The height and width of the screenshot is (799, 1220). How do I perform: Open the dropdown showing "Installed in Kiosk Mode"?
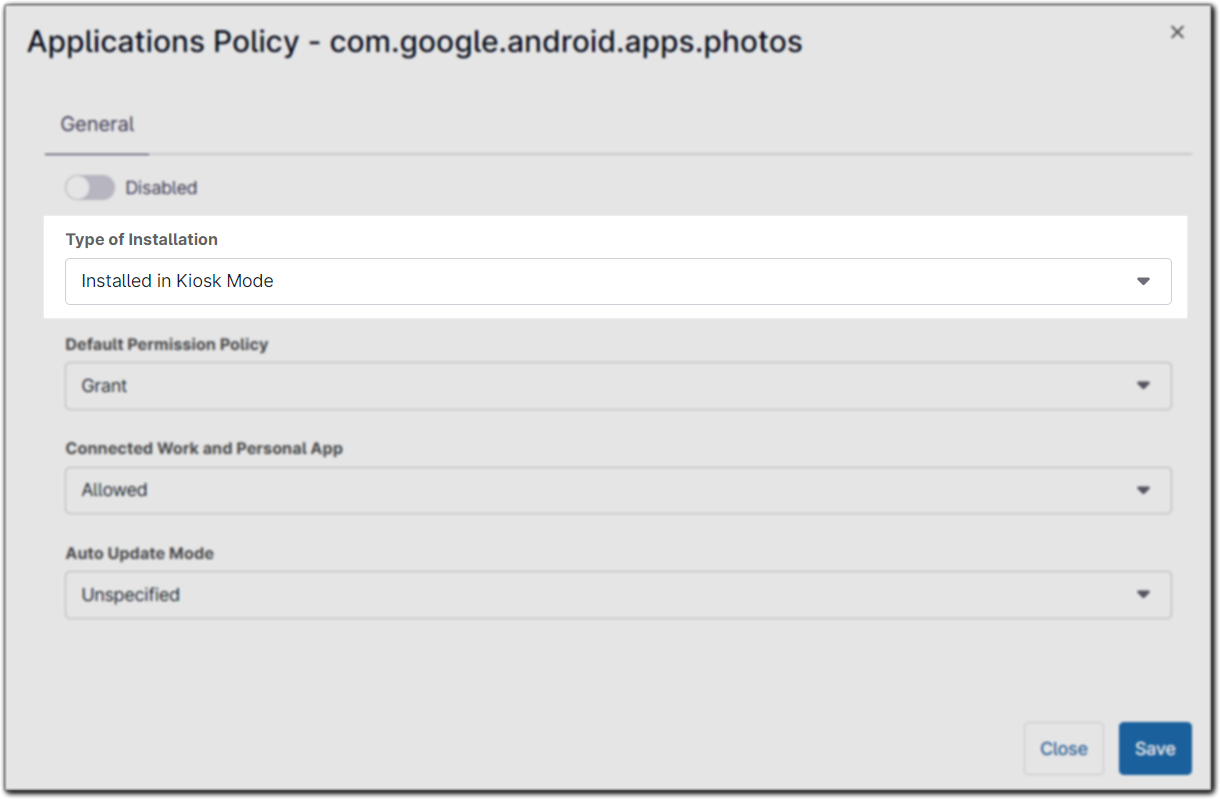point(600,282)
